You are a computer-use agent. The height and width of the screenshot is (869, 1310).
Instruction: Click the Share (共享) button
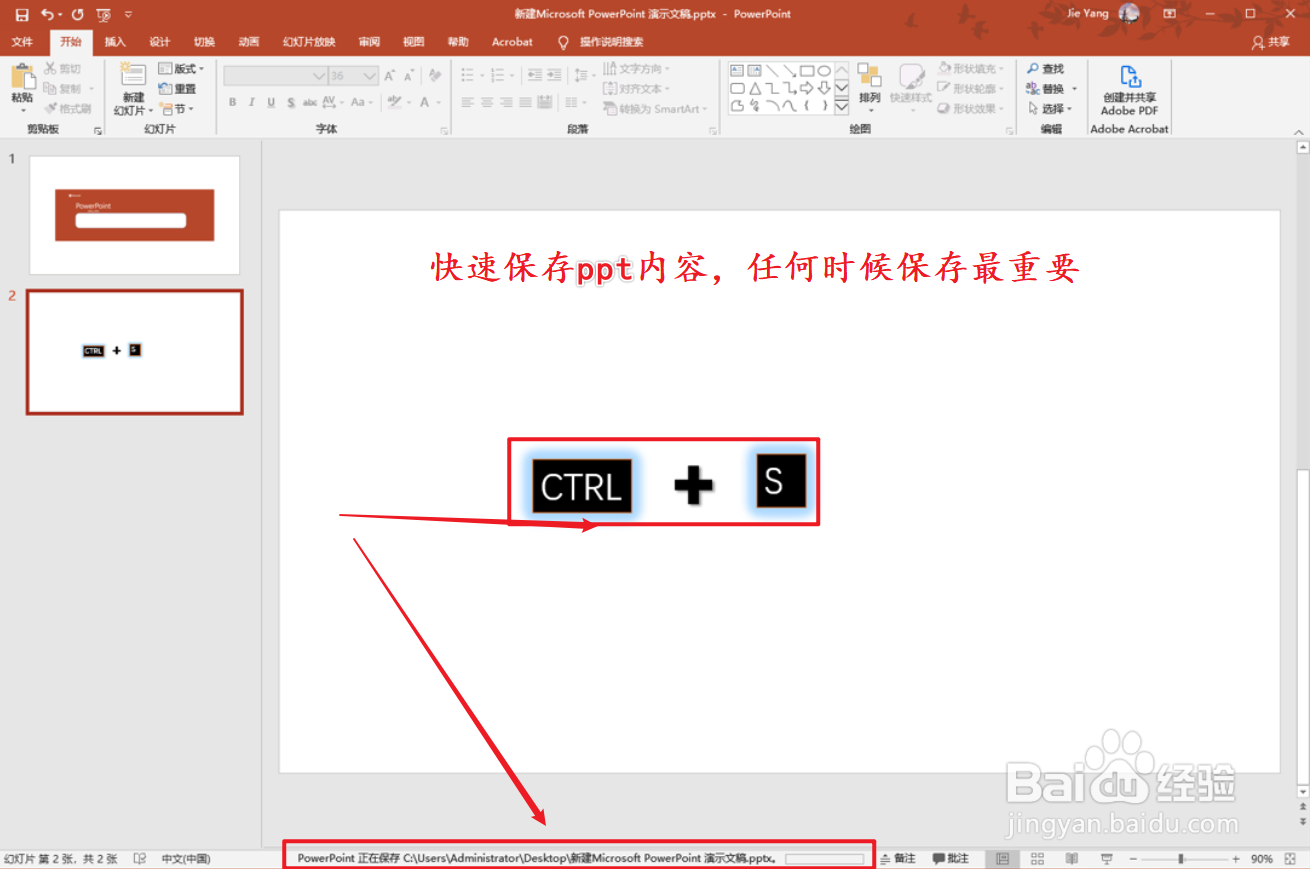point(1271,42)
